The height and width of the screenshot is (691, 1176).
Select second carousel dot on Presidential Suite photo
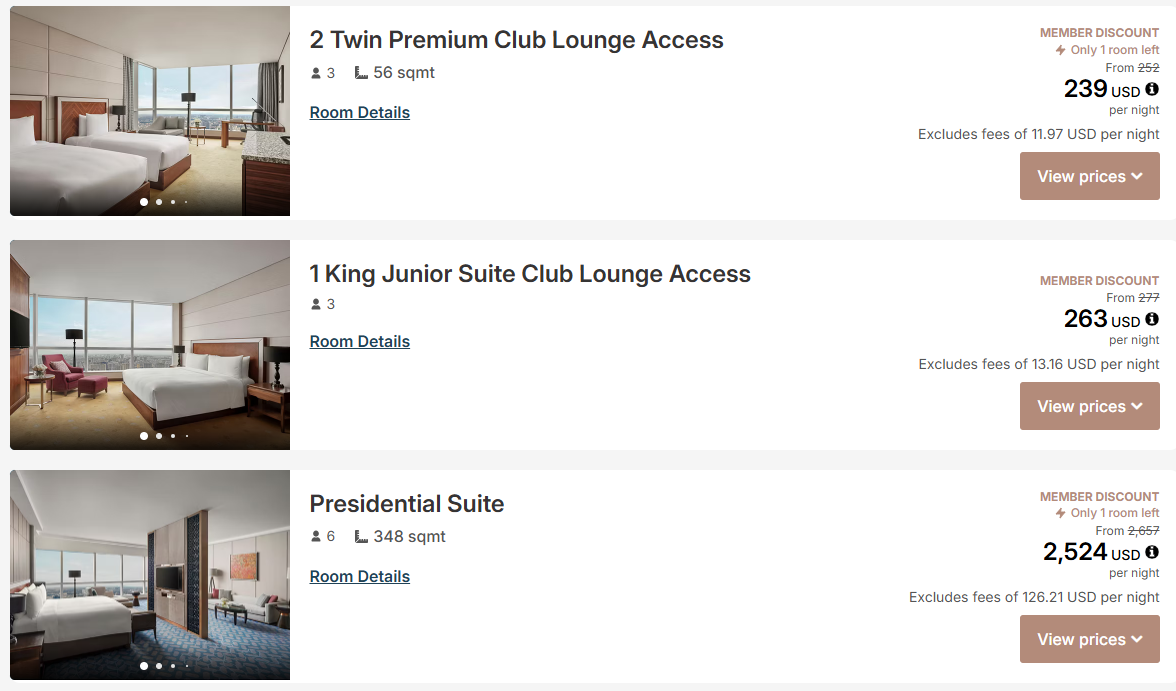[x=159, y=665]
